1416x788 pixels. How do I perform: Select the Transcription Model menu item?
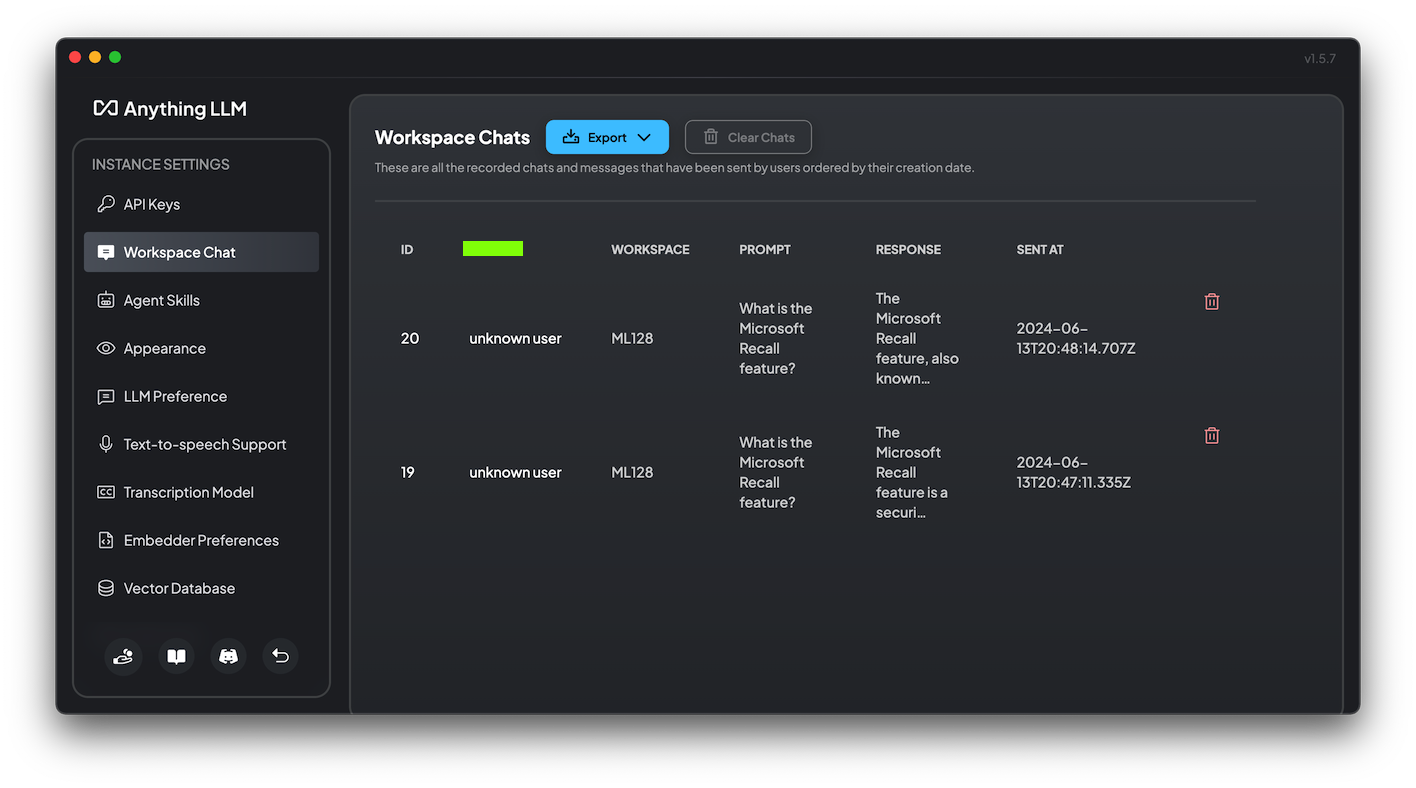(189, 492)
